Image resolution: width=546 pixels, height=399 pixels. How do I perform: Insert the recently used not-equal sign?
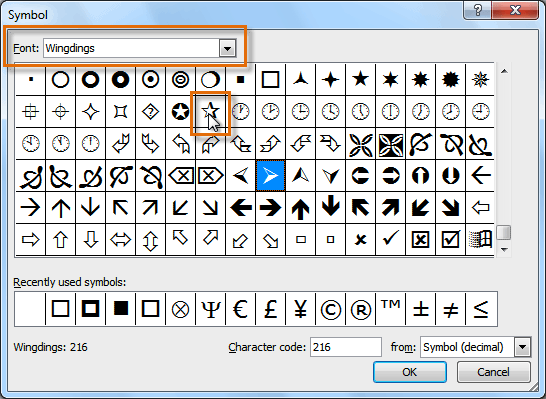pyautogui.click(x=450, y=310)
